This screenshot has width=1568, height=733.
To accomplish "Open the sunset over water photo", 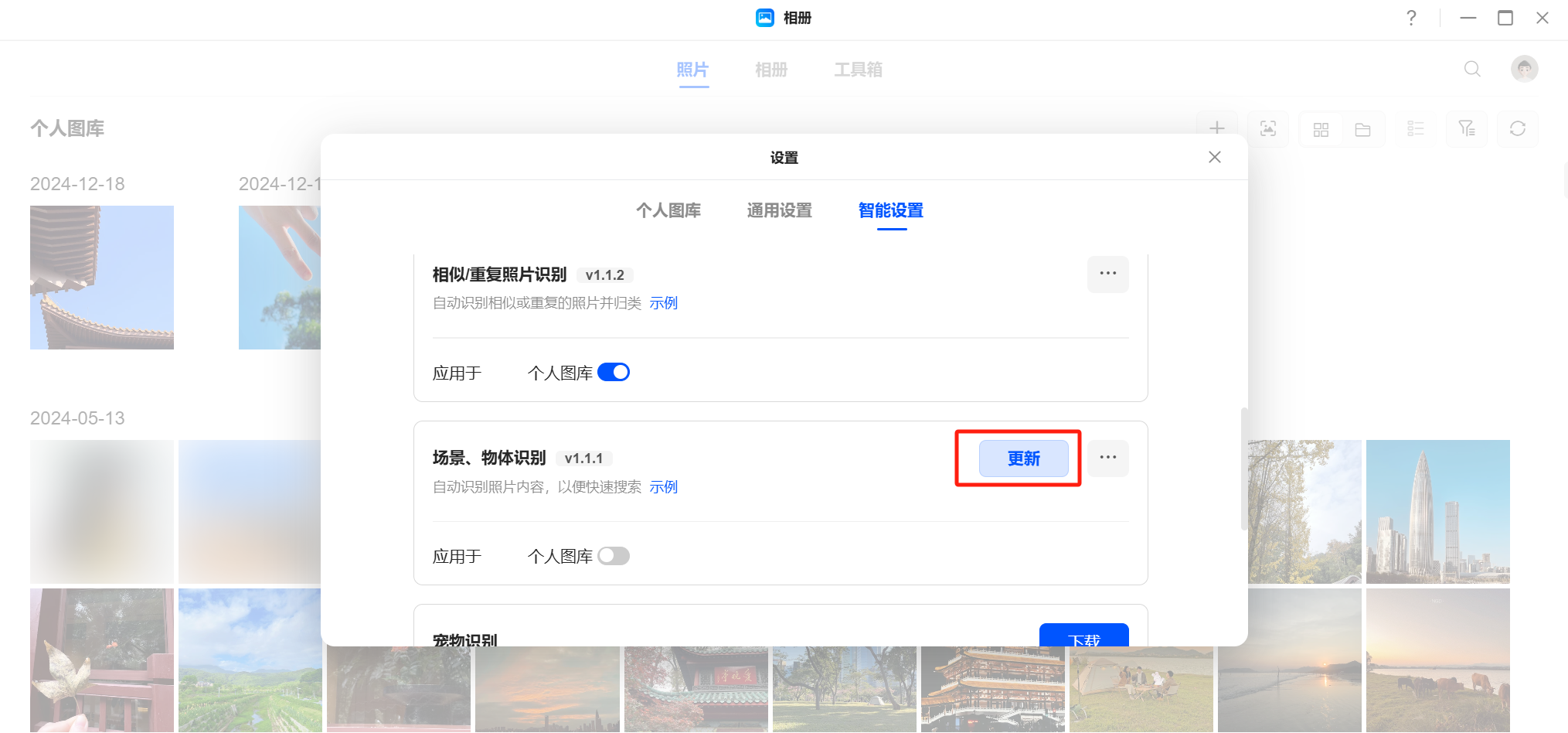I will tap(1290, 660).
